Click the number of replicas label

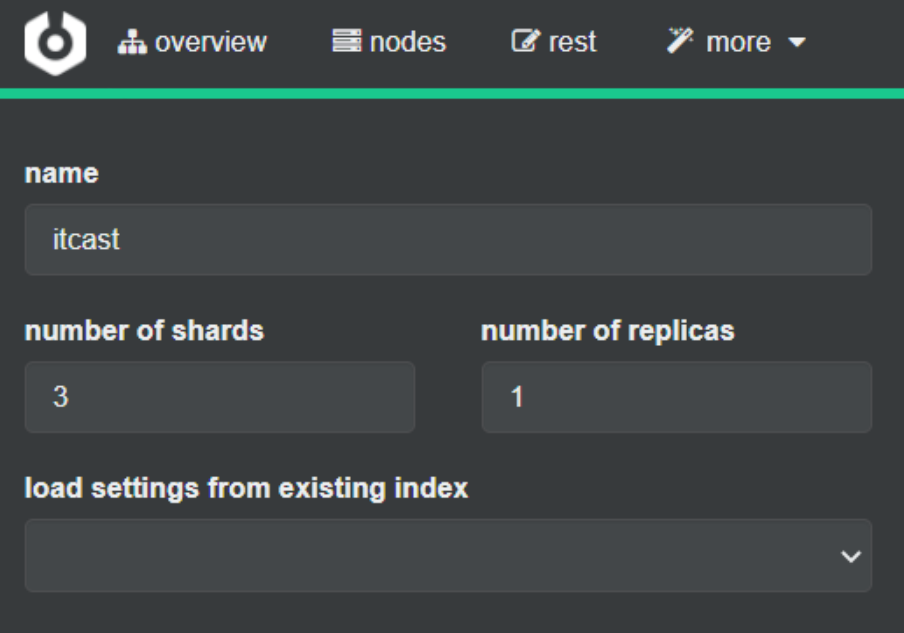pyautogui.click(x=608, y=331)
